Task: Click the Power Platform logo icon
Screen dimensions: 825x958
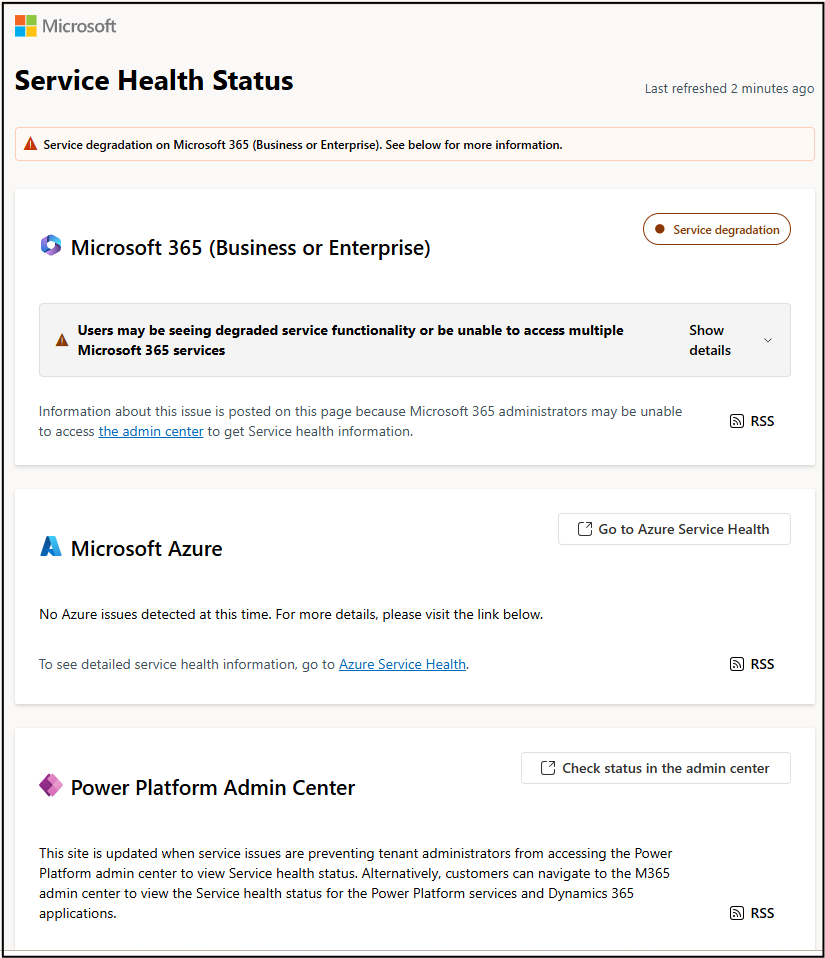Action: click(x=51, y=786)
